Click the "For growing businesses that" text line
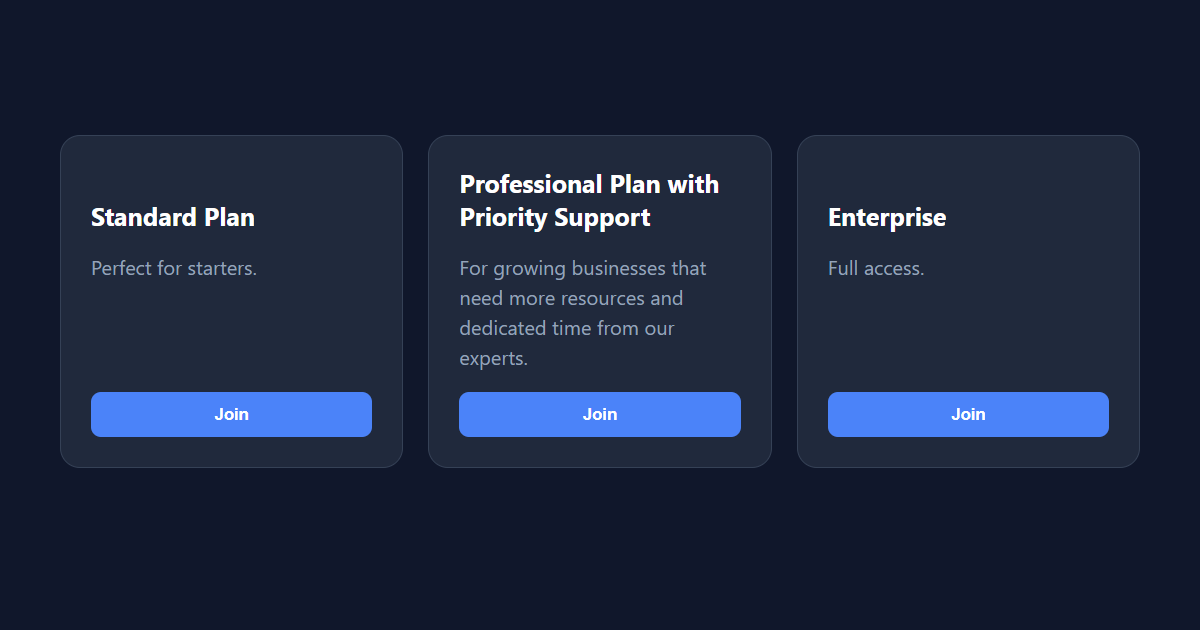1200x630 pixels. [583, 268]
